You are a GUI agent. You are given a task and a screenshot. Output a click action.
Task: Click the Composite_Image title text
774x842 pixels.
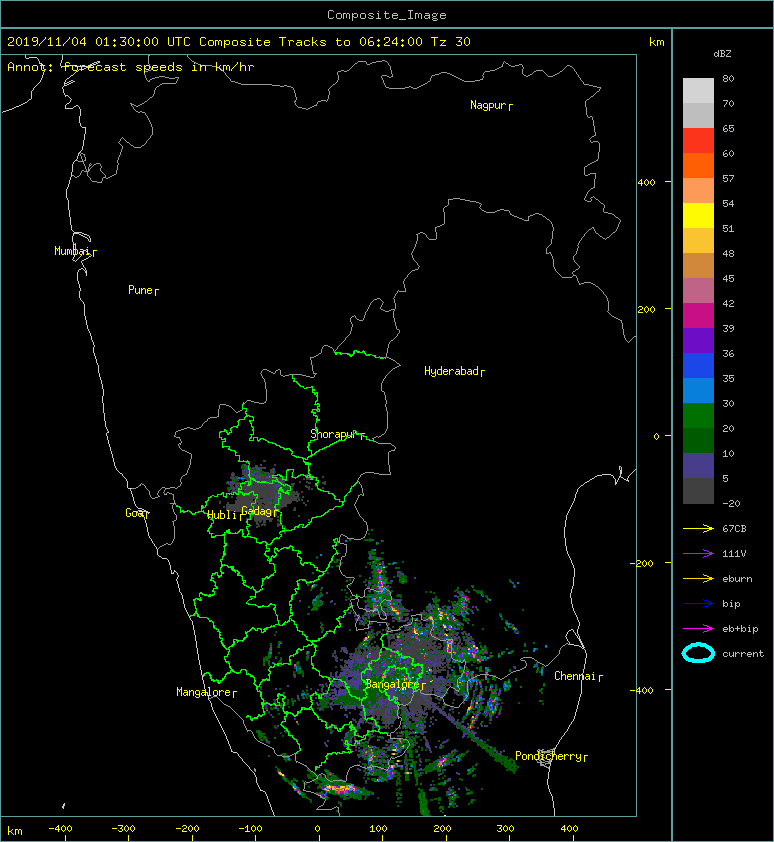(x=387, y=15)
